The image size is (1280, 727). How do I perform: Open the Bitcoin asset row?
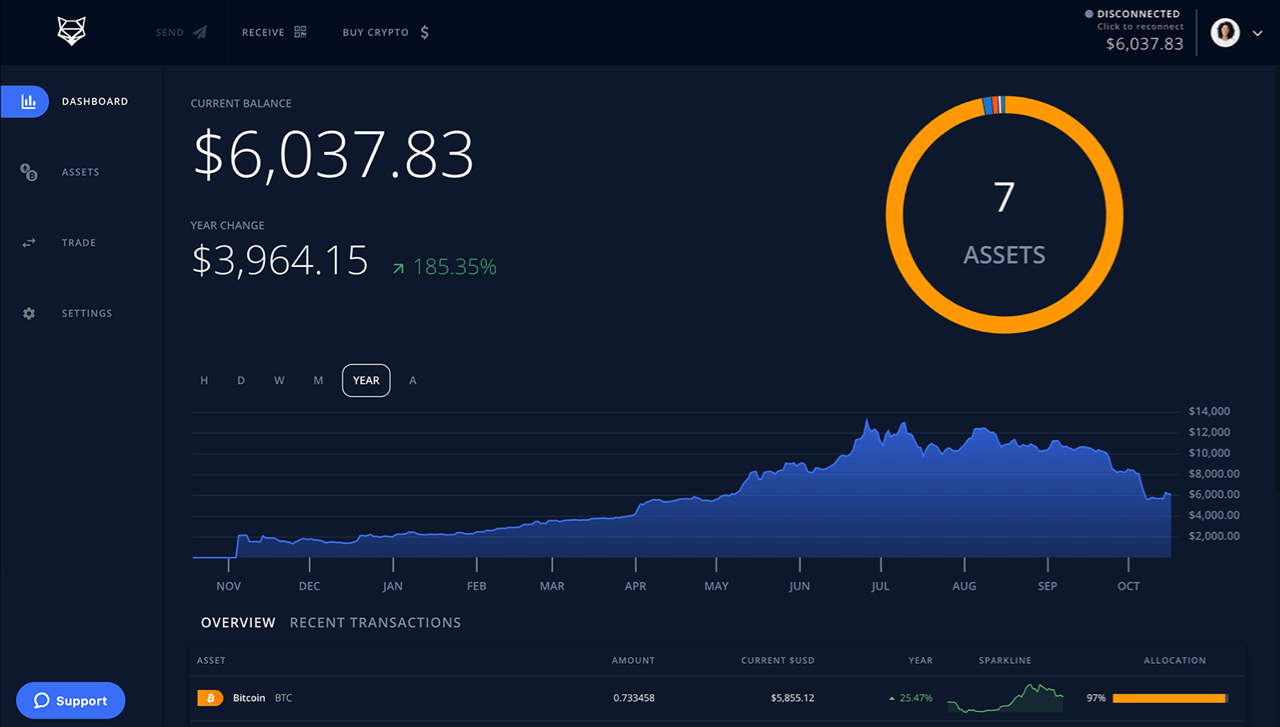[248, 698]
